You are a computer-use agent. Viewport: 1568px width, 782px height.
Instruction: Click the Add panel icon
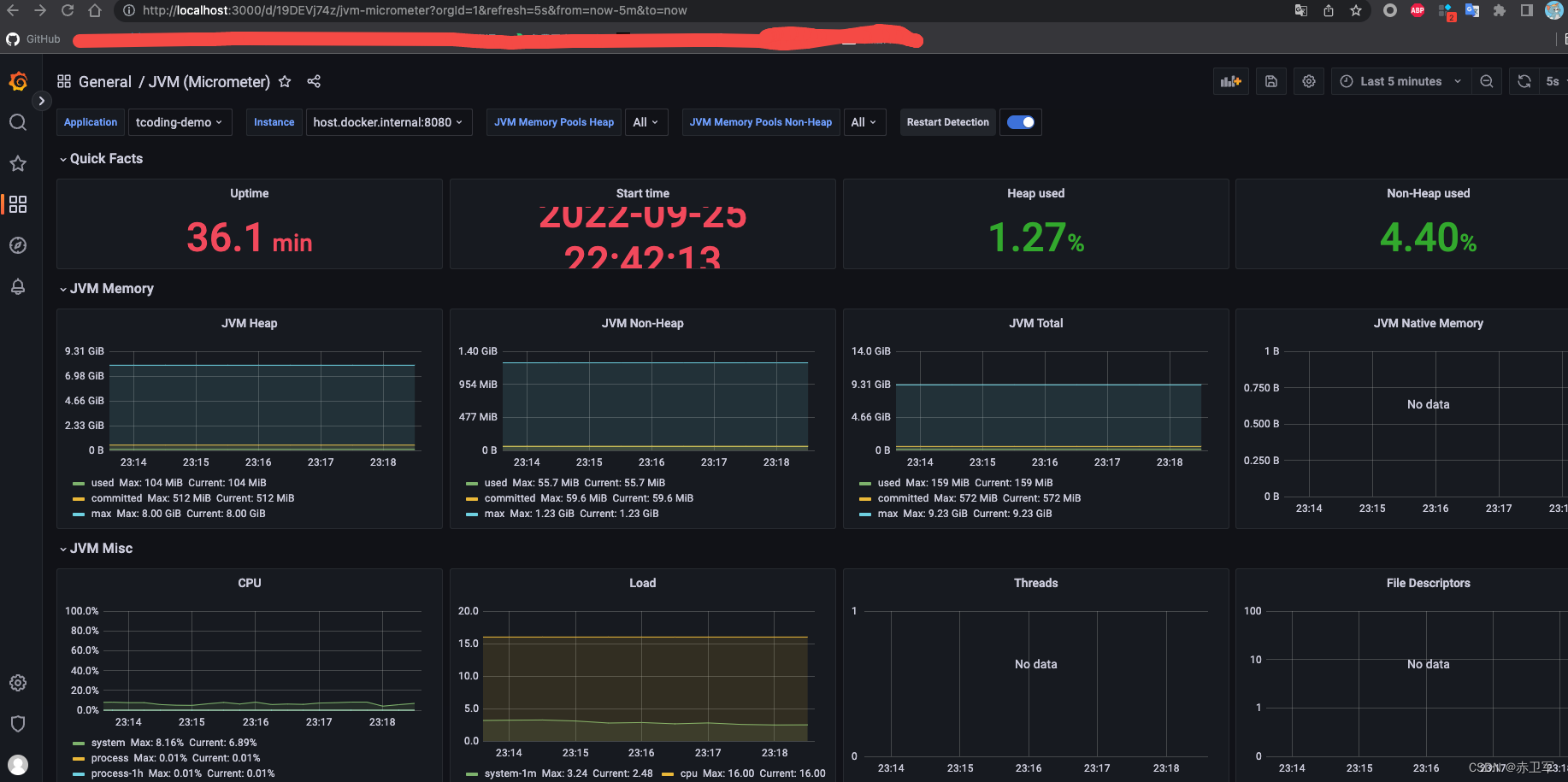click(1231, 81)
